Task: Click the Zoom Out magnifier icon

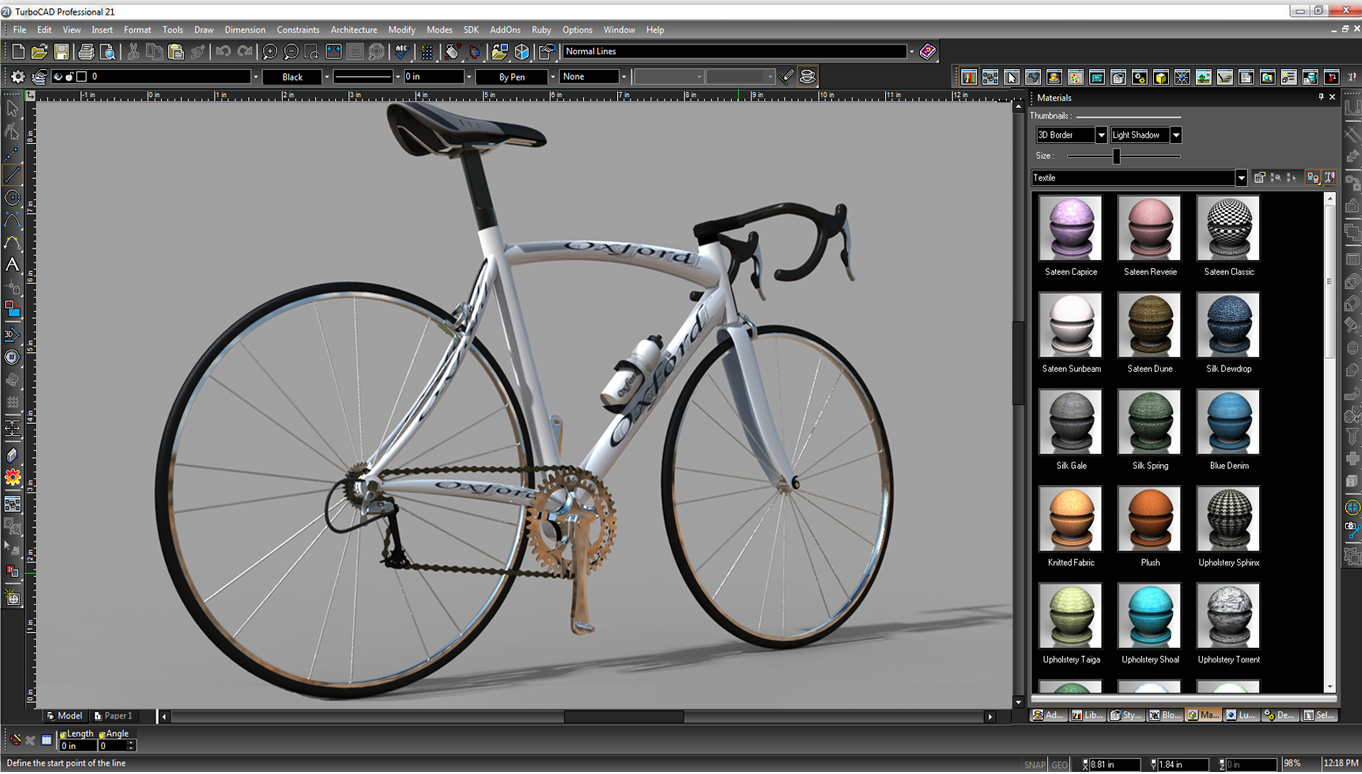Action: [291, 52]
